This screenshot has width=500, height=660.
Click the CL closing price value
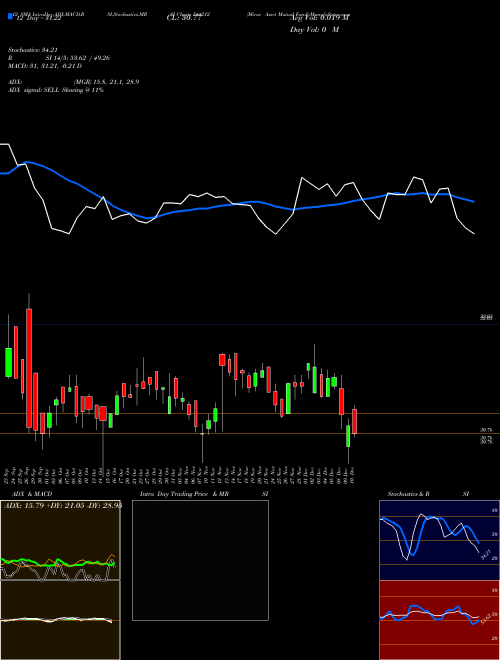pyautogui.click(x=184, y=18)
